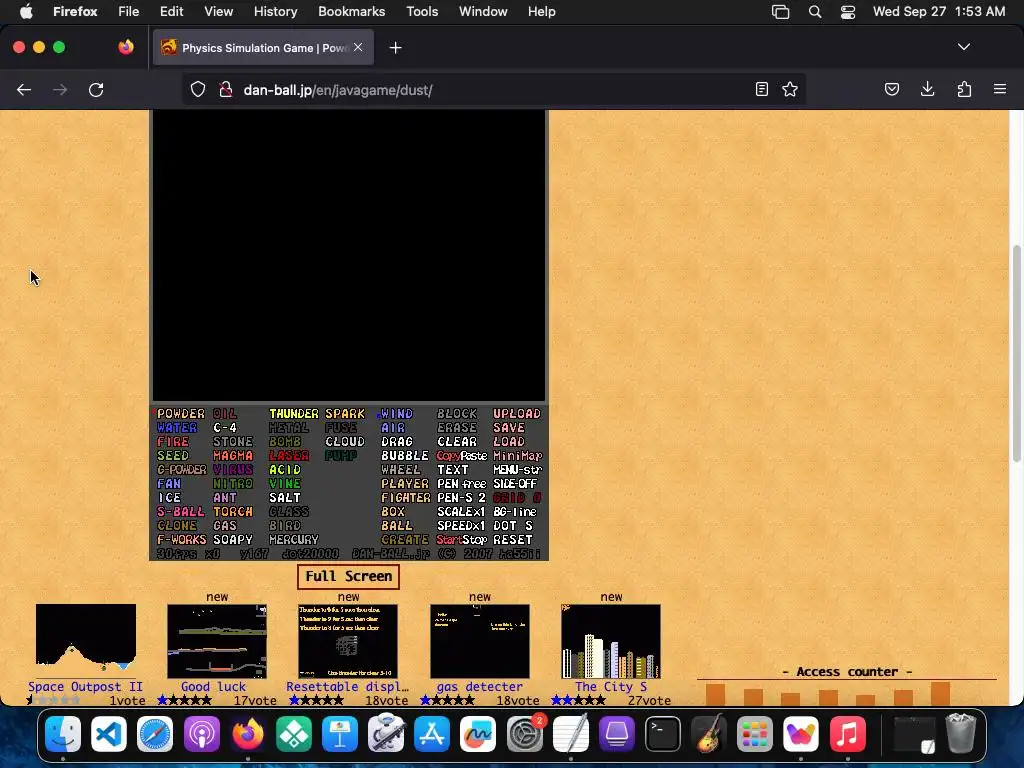Launch Visual Studio Code from dock

[108, 734]
